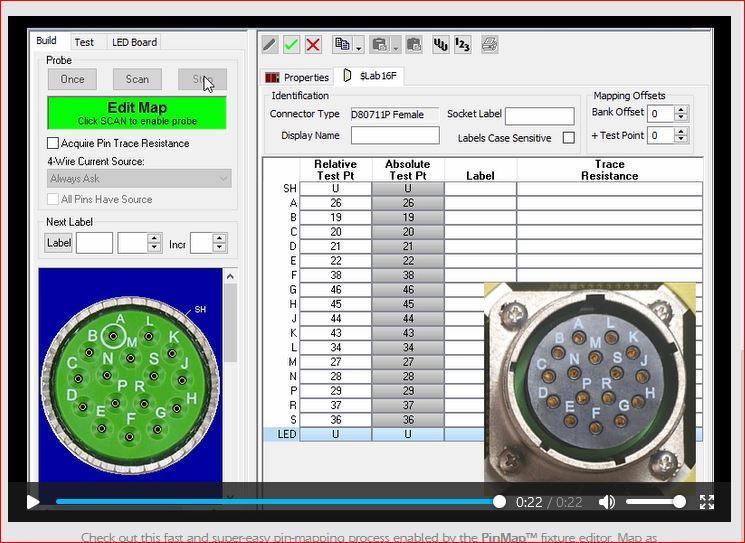The image size is (745, 543).
Task: Click the 123 numbering icon
Action: pos(462,45)
